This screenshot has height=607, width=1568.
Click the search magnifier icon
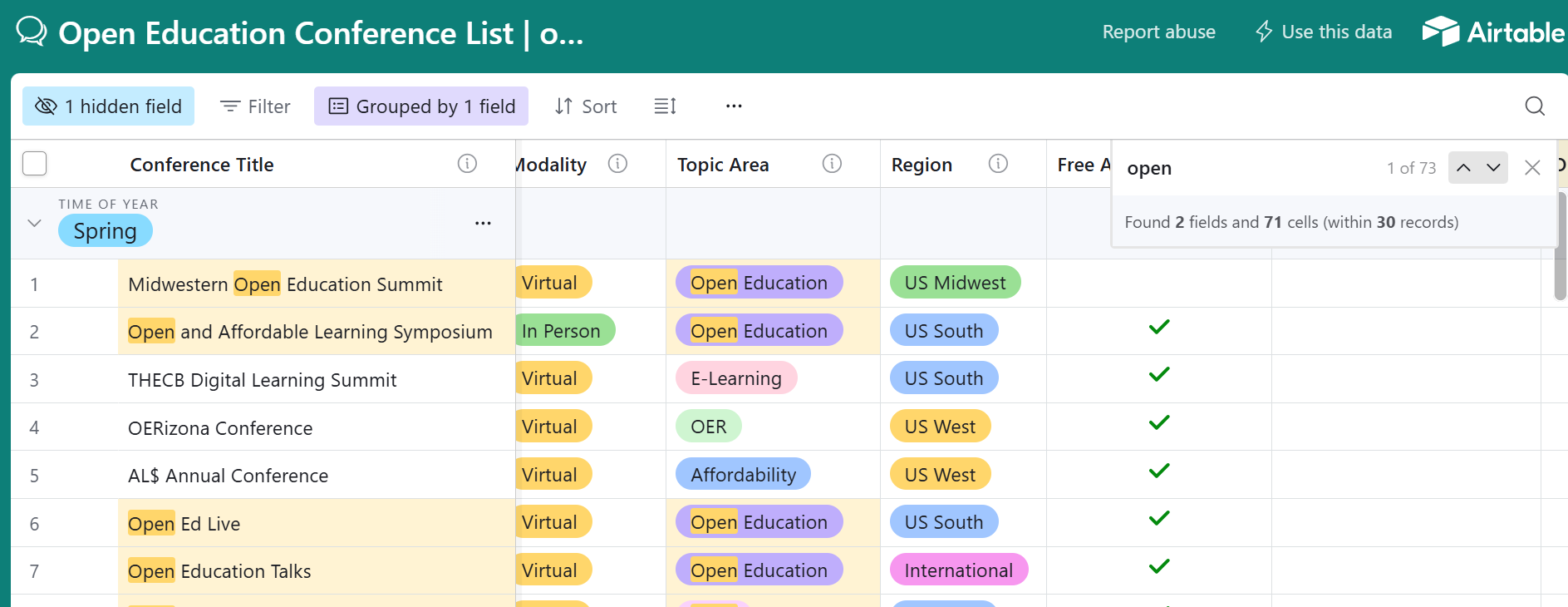click(x=1535, y=106)
